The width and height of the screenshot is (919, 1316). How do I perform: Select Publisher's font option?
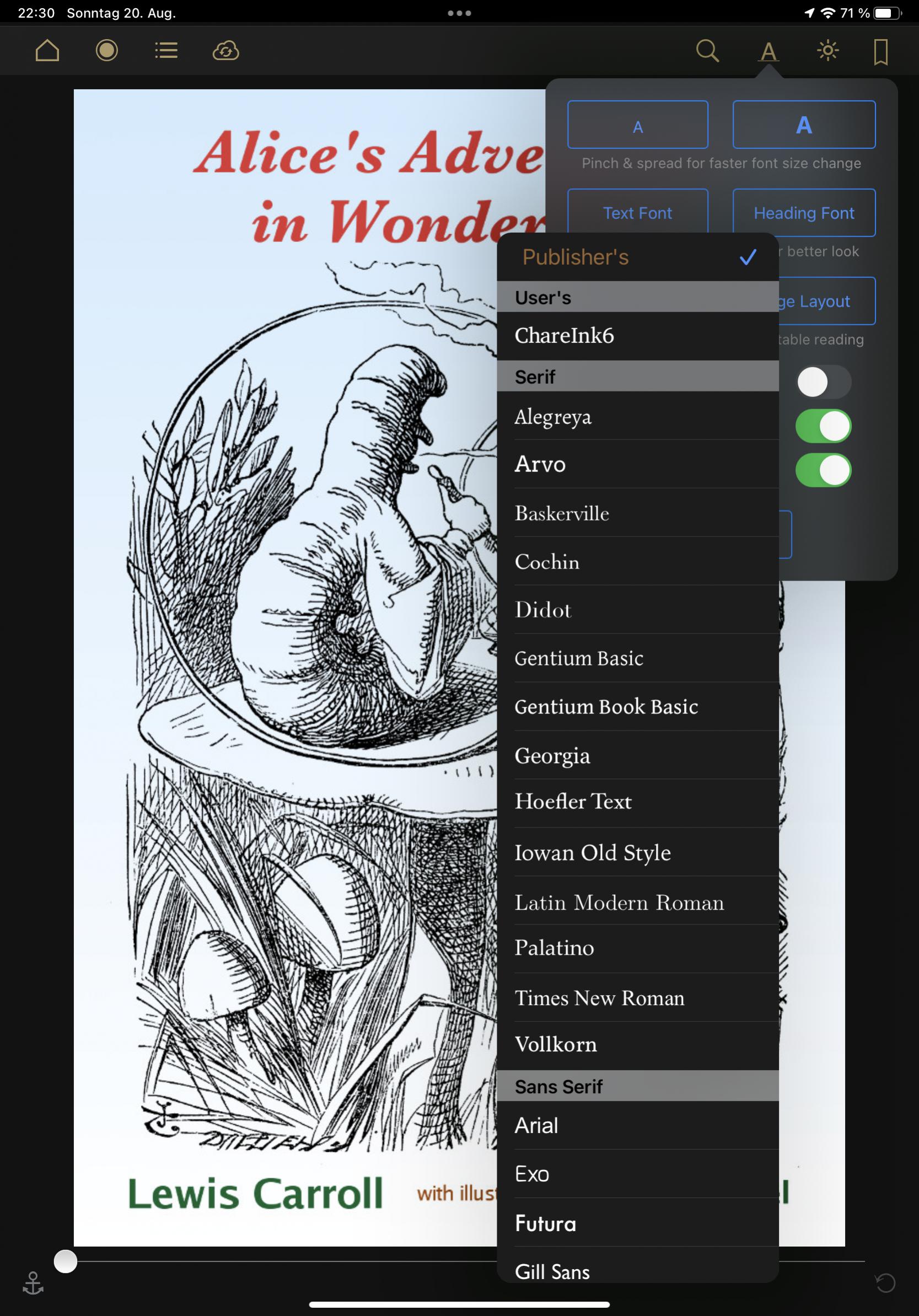click(637, 257)
